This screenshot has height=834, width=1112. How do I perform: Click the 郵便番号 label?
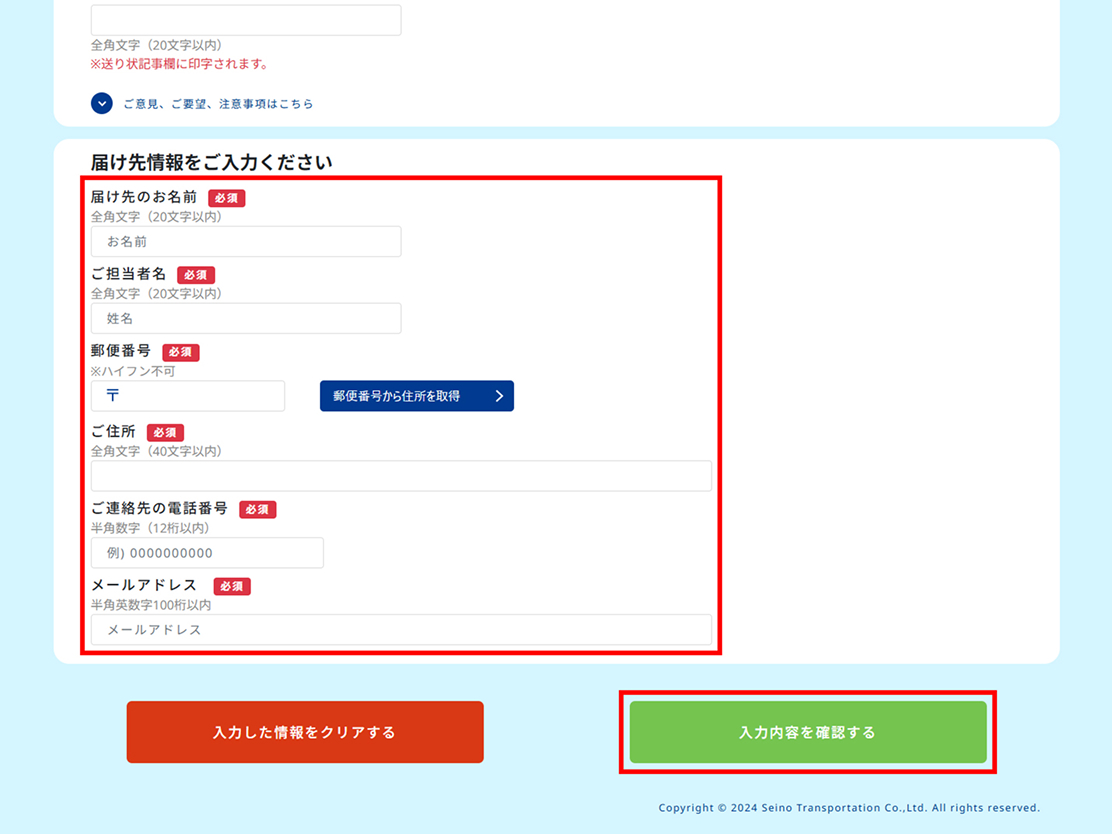121,351
